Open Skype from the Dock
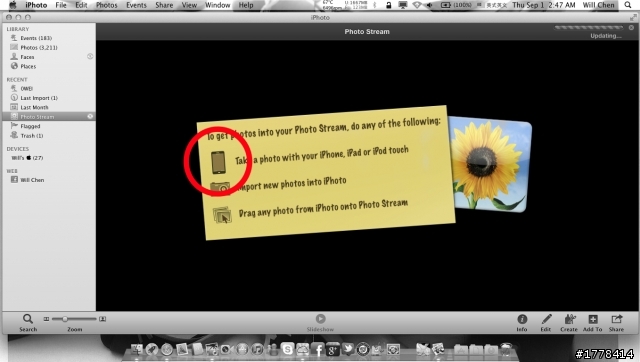640x362 pixels. pos(288,349)
